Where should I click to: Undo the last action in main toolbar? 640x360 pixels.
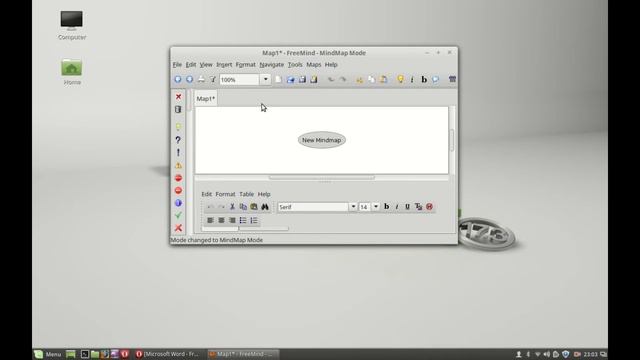tap(331, 79)
